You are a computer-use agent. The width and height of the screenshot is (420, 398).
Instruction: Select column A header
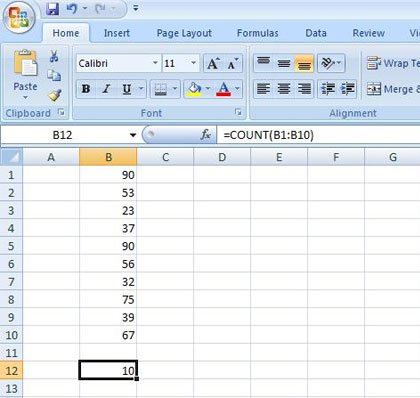pos(51,157)
